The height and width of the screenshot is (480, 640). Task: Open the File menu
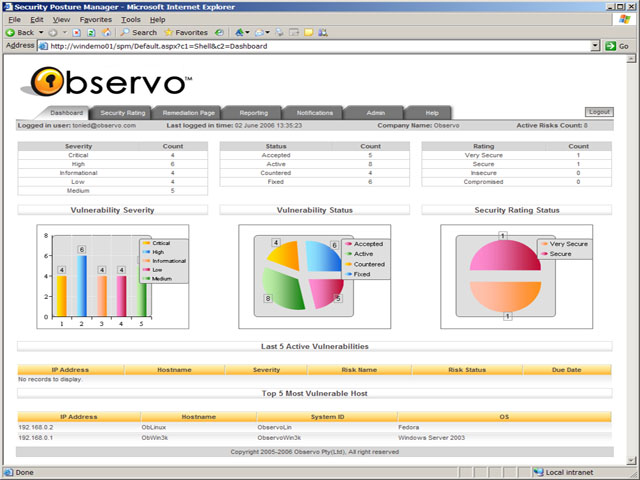tap(14, 20)
